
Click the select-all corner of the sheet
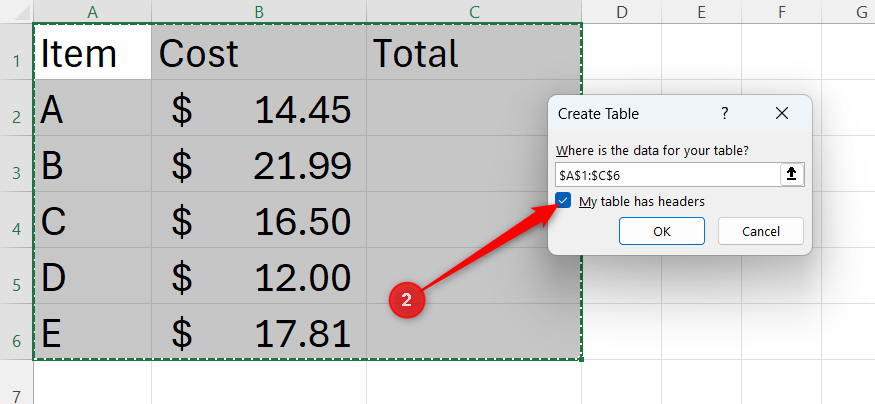point(17,12)
